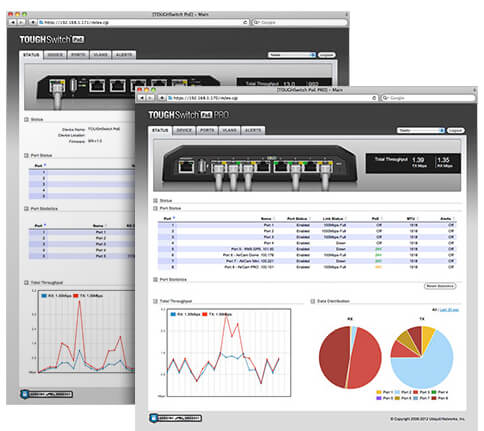Select Port 8 AirCam PRO row
The height and width of the screenshot is (431, 484).
(307, 267)
